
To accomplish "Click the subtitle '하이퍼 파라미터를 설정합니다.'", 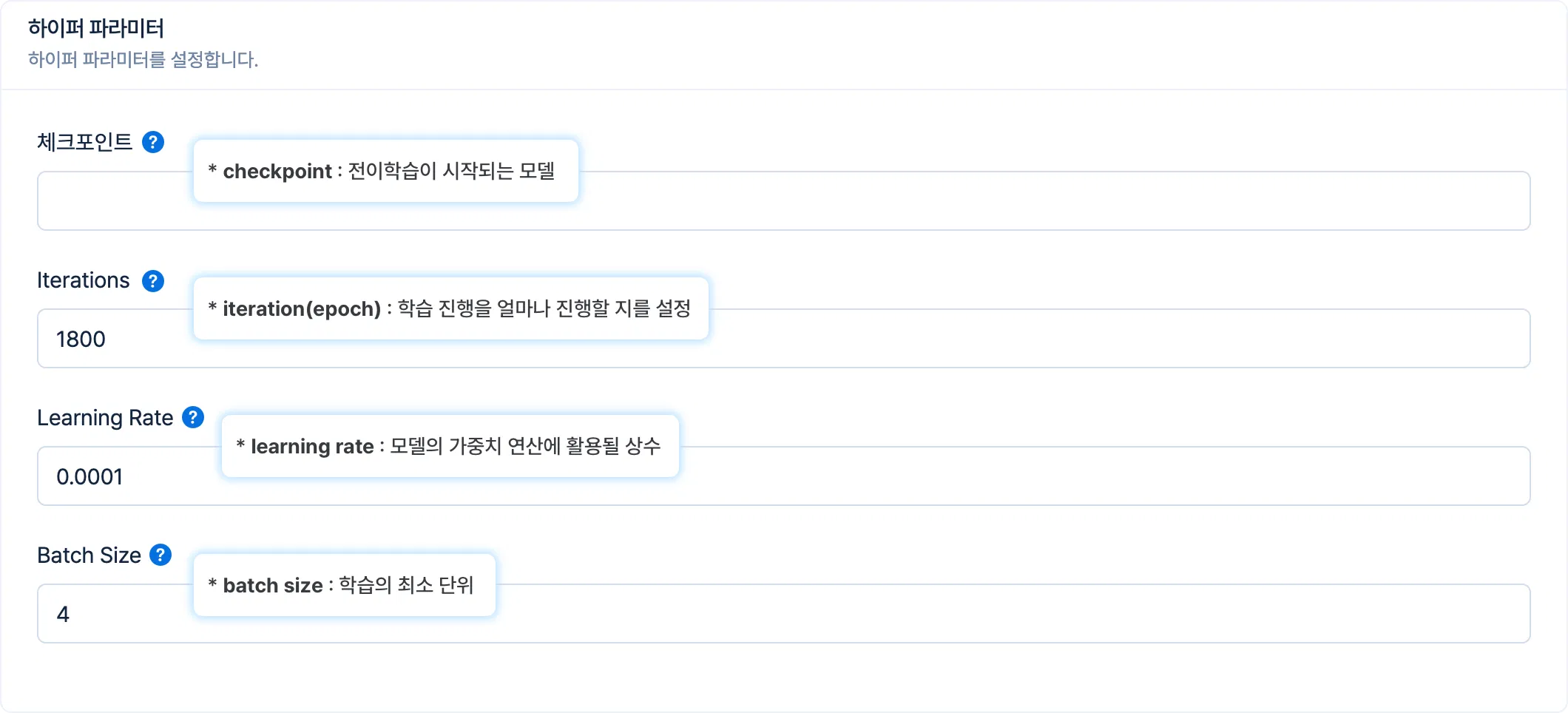I will 143,59.
